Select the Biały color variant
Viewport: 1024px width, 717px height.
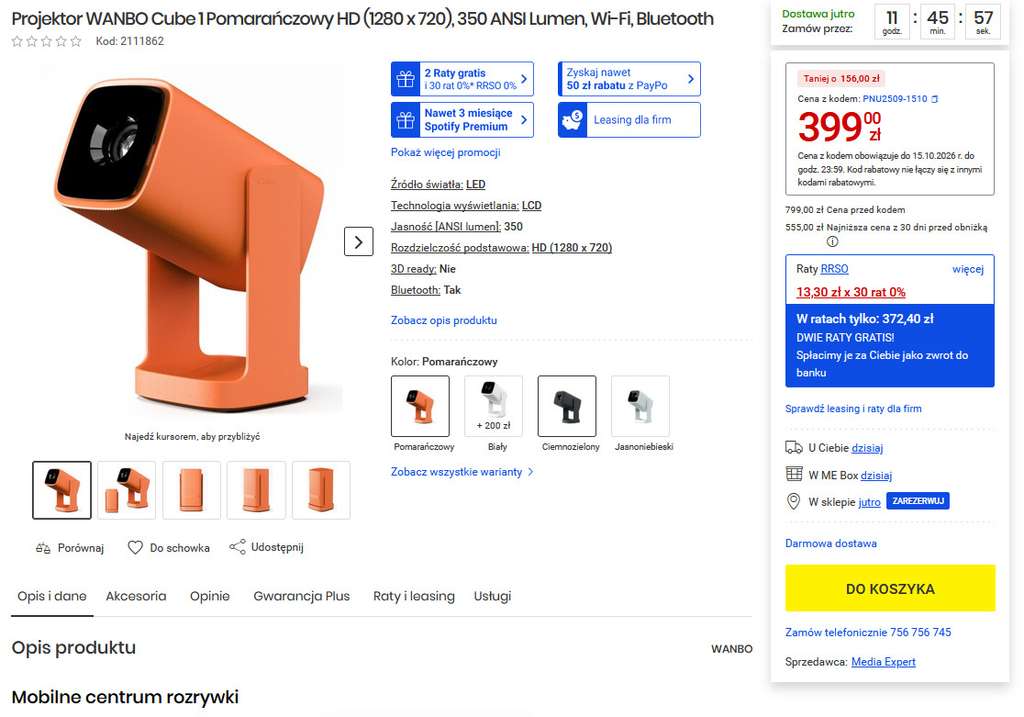click(x=494, y=406)
